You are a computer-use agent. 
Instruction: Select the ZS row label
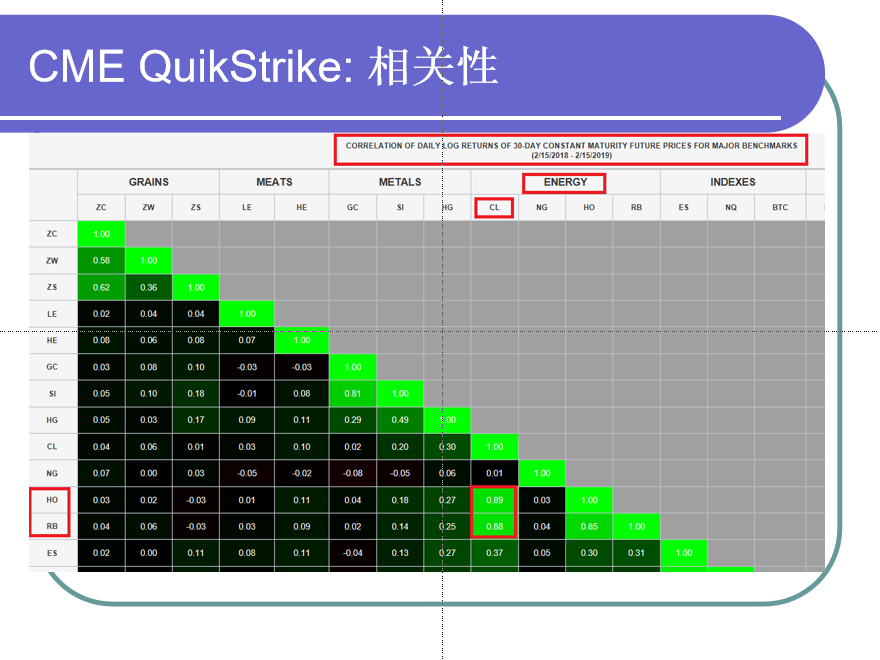(x=52, y=287)
